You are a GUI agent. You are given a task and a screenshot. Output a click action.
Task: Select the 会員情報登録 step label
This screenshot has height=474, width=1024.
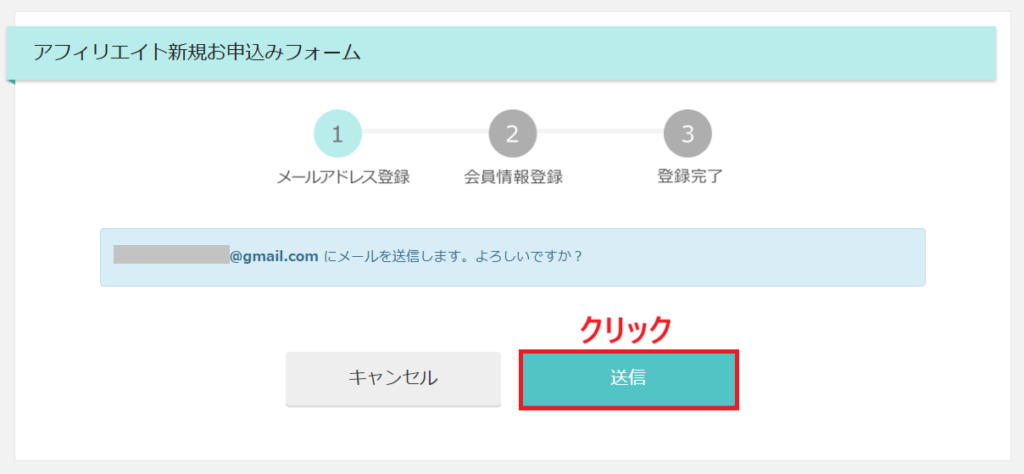coord(513,177)
